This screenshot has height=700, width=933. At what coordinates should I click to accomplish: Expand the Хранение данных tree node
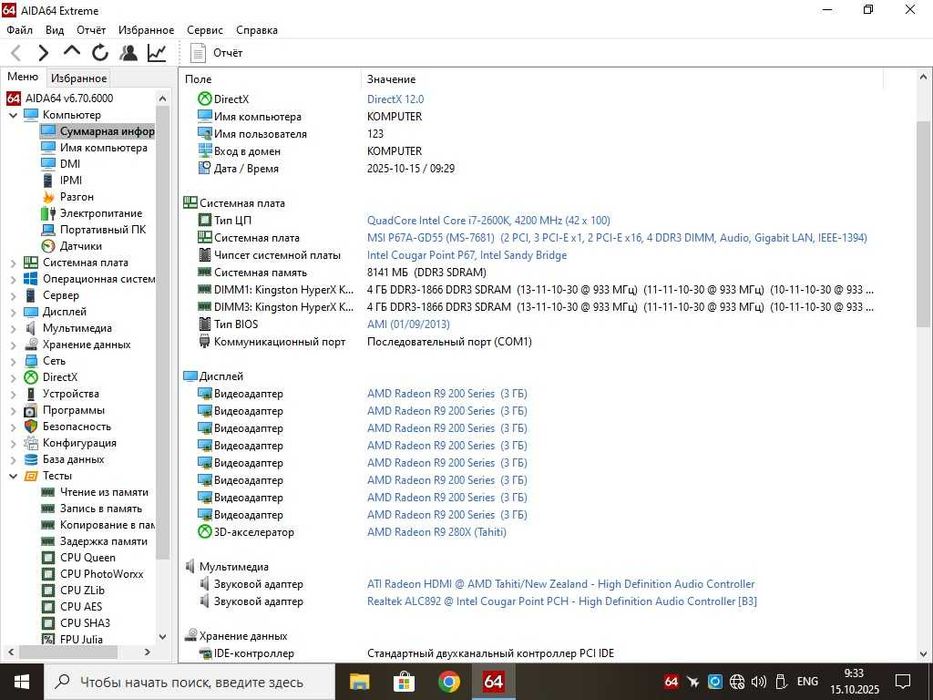tap(13, 345)
